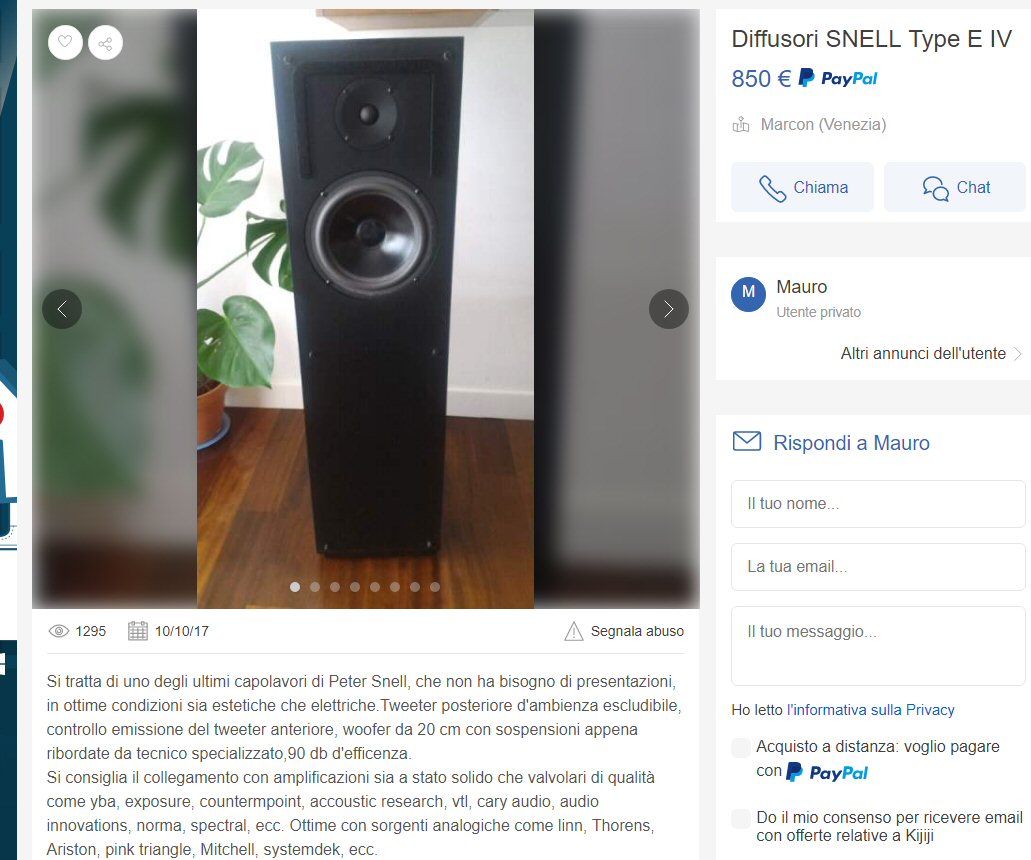Select the last carousel dot
The width and height of the screenshot is (1031, 860).
(x=435, y=586)
